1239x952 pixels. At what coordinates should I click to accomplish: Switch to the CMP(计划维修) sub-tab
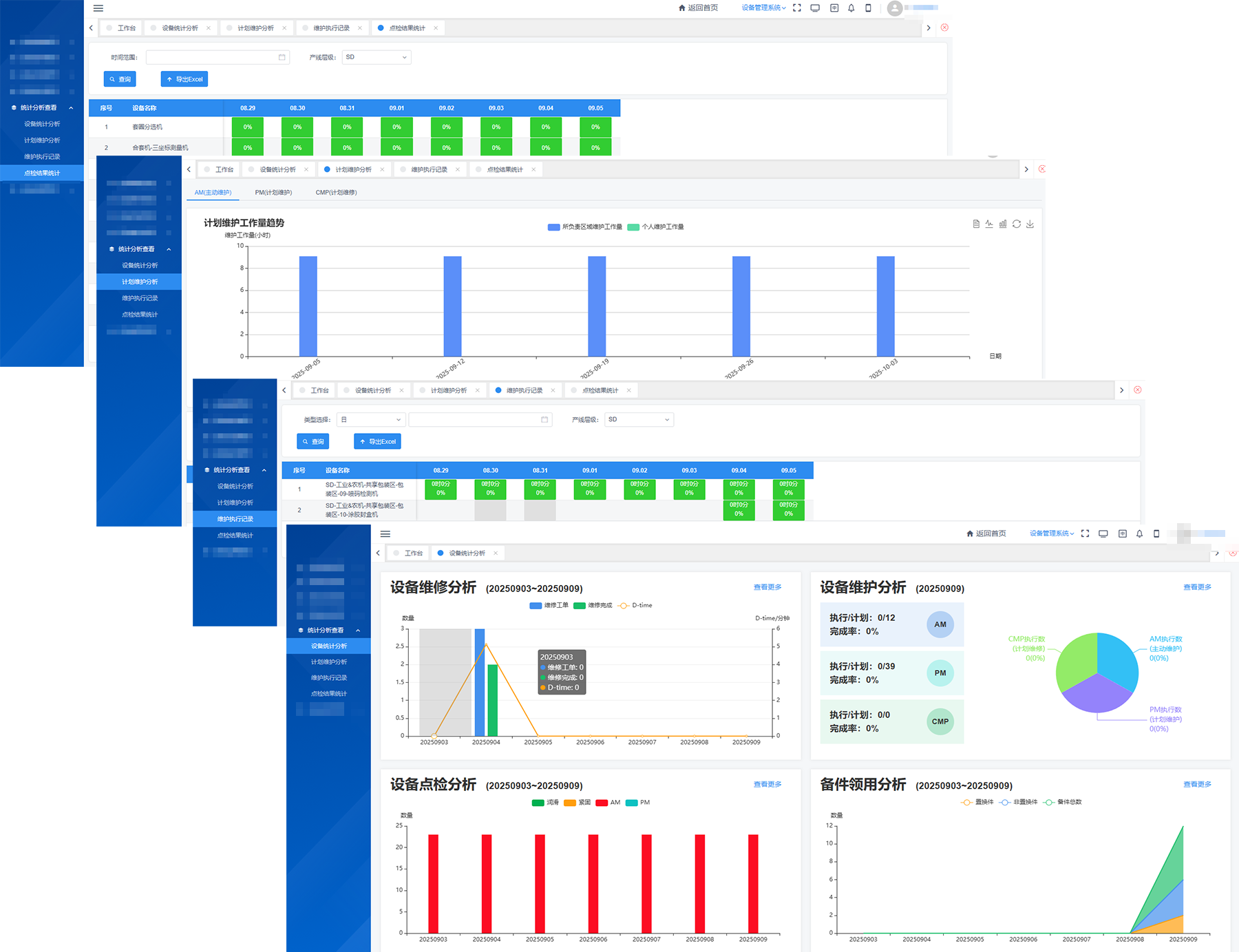[336, 193]
